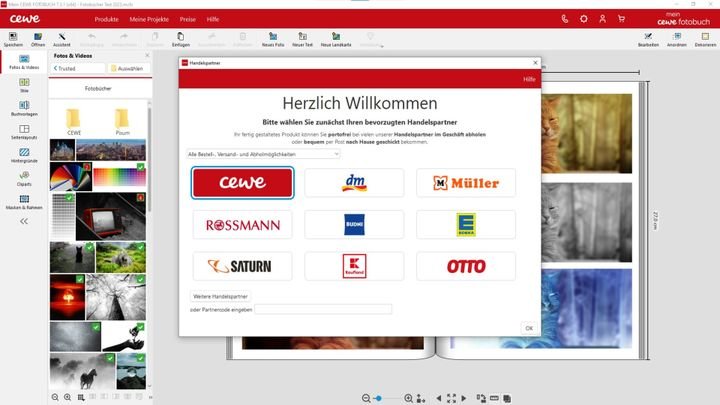Choose Kaufland partner tile
The image size is (720, 405).
click(354, 266)
